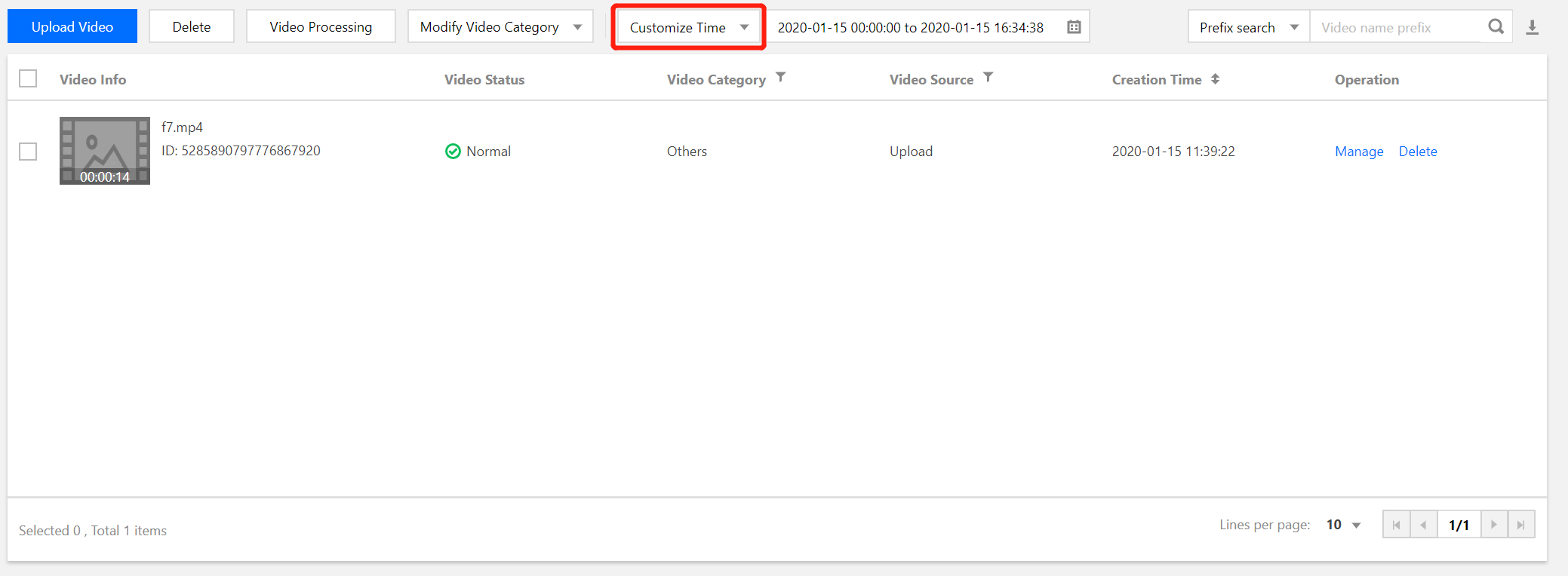Toggle the select-all header checkbox
This screenshot has height=576, width=1568.
click(x=28, y=78)
